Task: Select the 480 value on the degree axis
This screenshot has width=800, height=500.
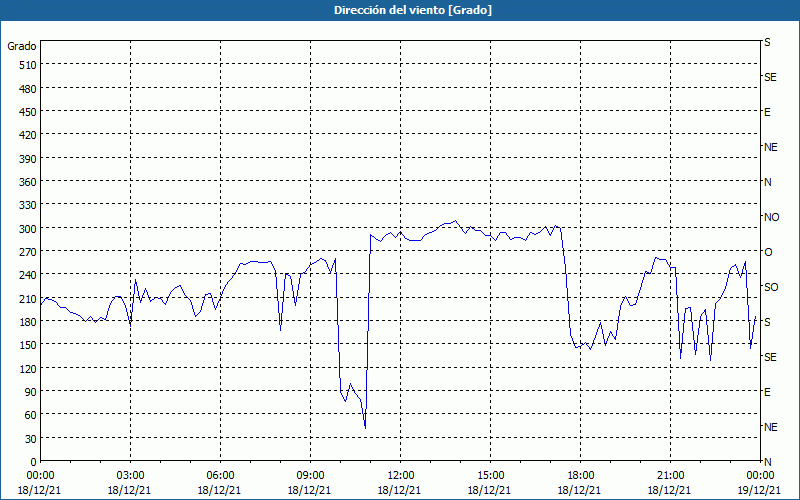Action: tap(28, 89)
